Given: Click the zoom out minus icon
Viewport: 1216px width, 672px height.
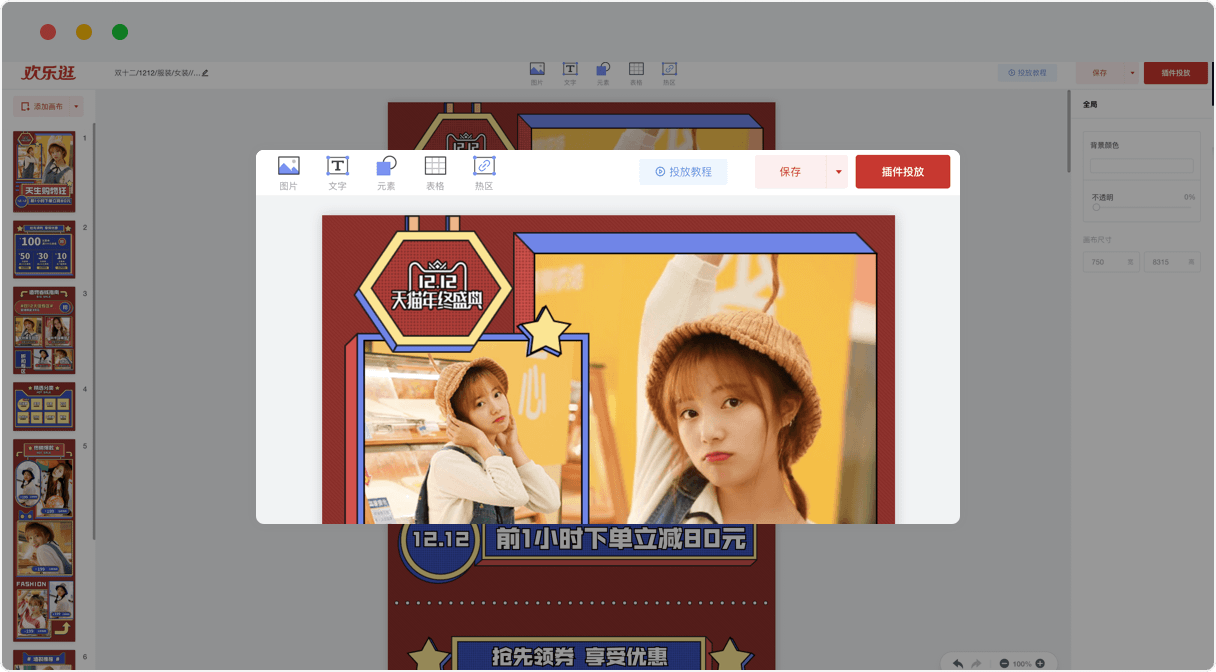Looking at the screenshot, I should pos(1004,663).
